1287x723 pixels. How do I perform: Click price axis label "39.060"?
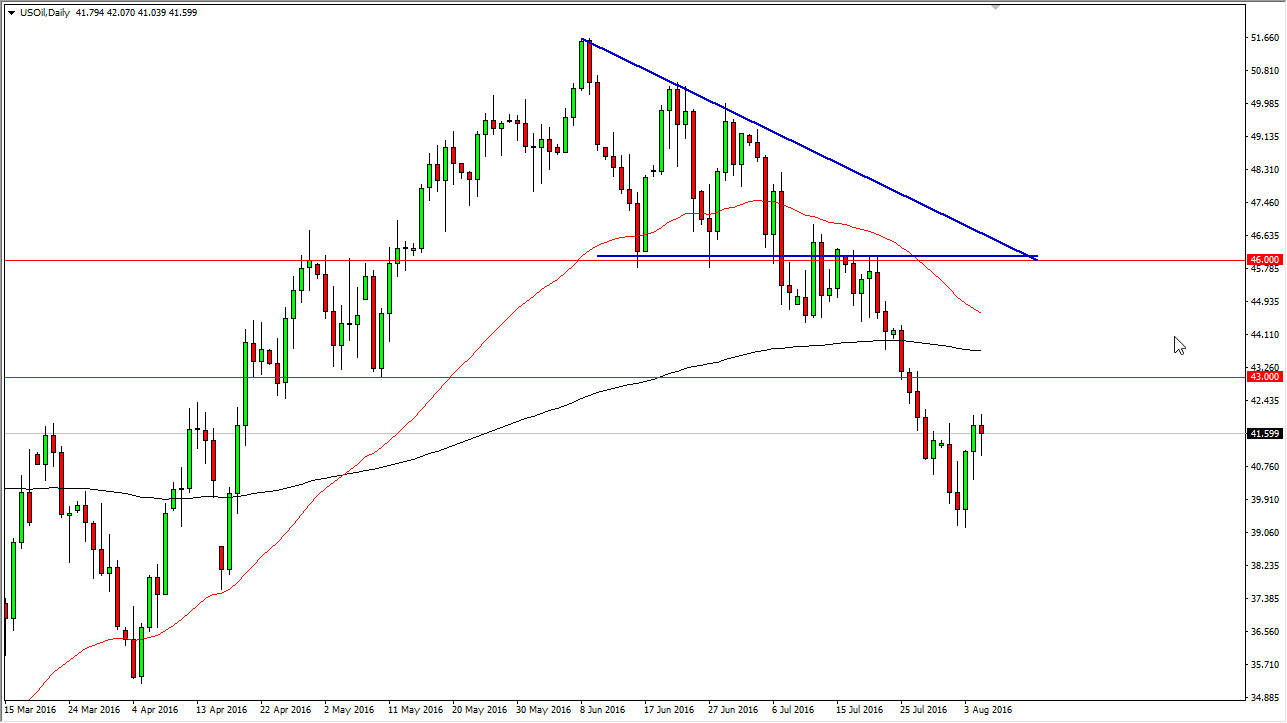pos(1265,532)
